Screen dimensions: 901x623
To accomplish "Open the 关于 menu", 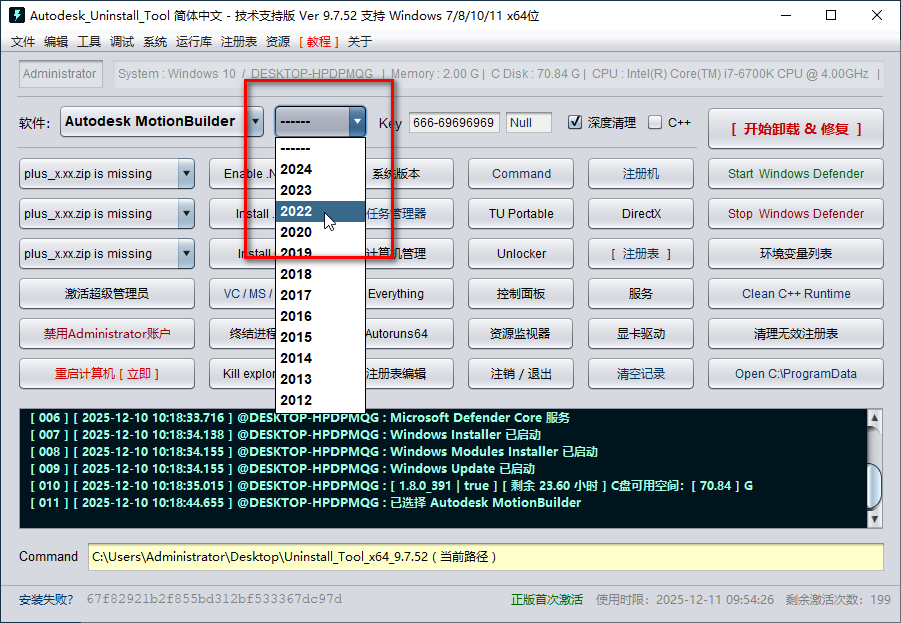I will (x=360, y=41).
